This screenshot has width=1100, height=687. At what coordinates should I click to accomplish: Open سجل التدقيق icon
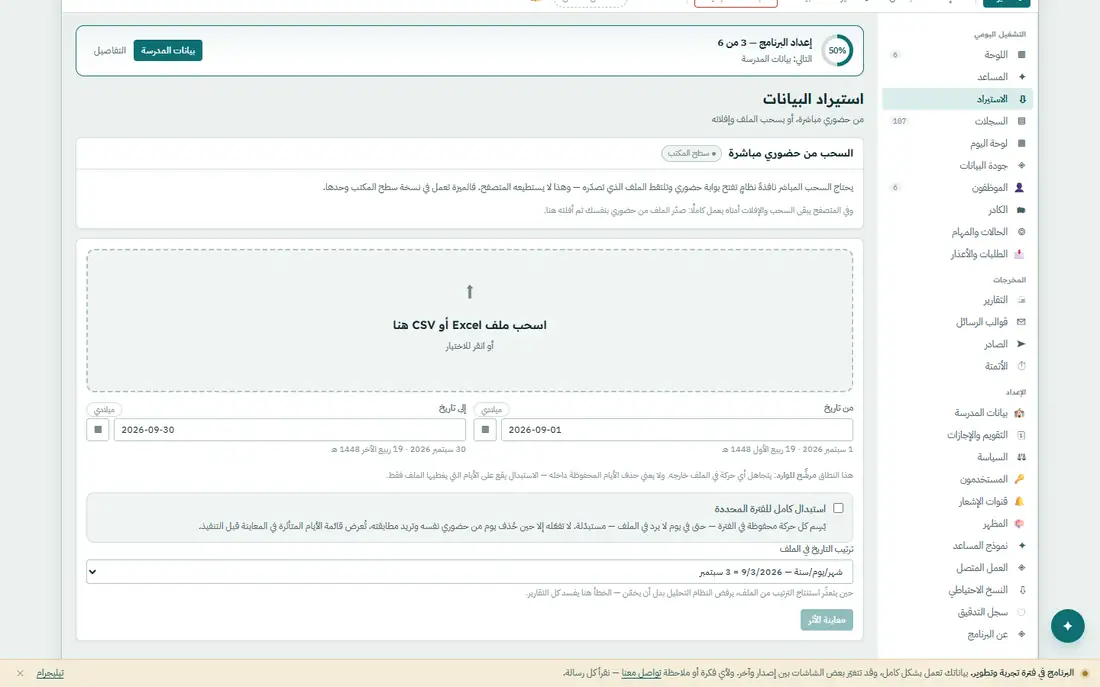coord(1021,612)
